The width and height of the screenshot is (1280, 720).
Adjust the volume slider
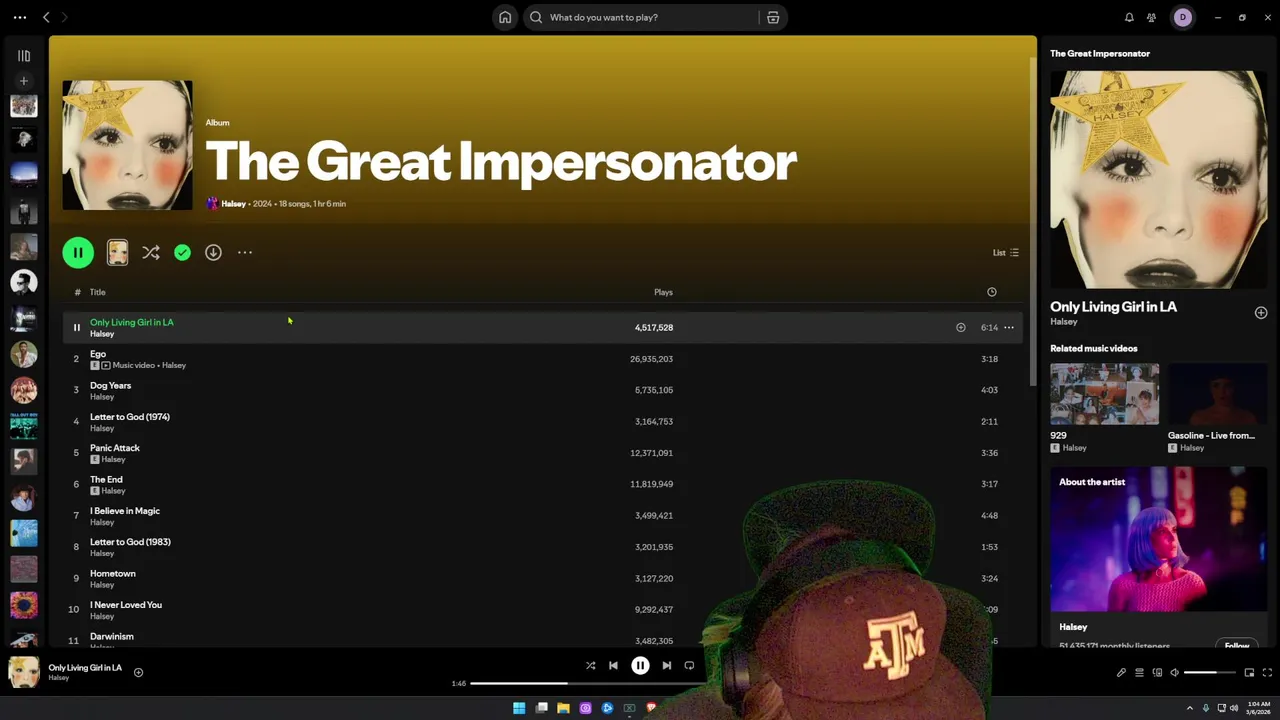pyautogui.click(x=1209, y=672)
